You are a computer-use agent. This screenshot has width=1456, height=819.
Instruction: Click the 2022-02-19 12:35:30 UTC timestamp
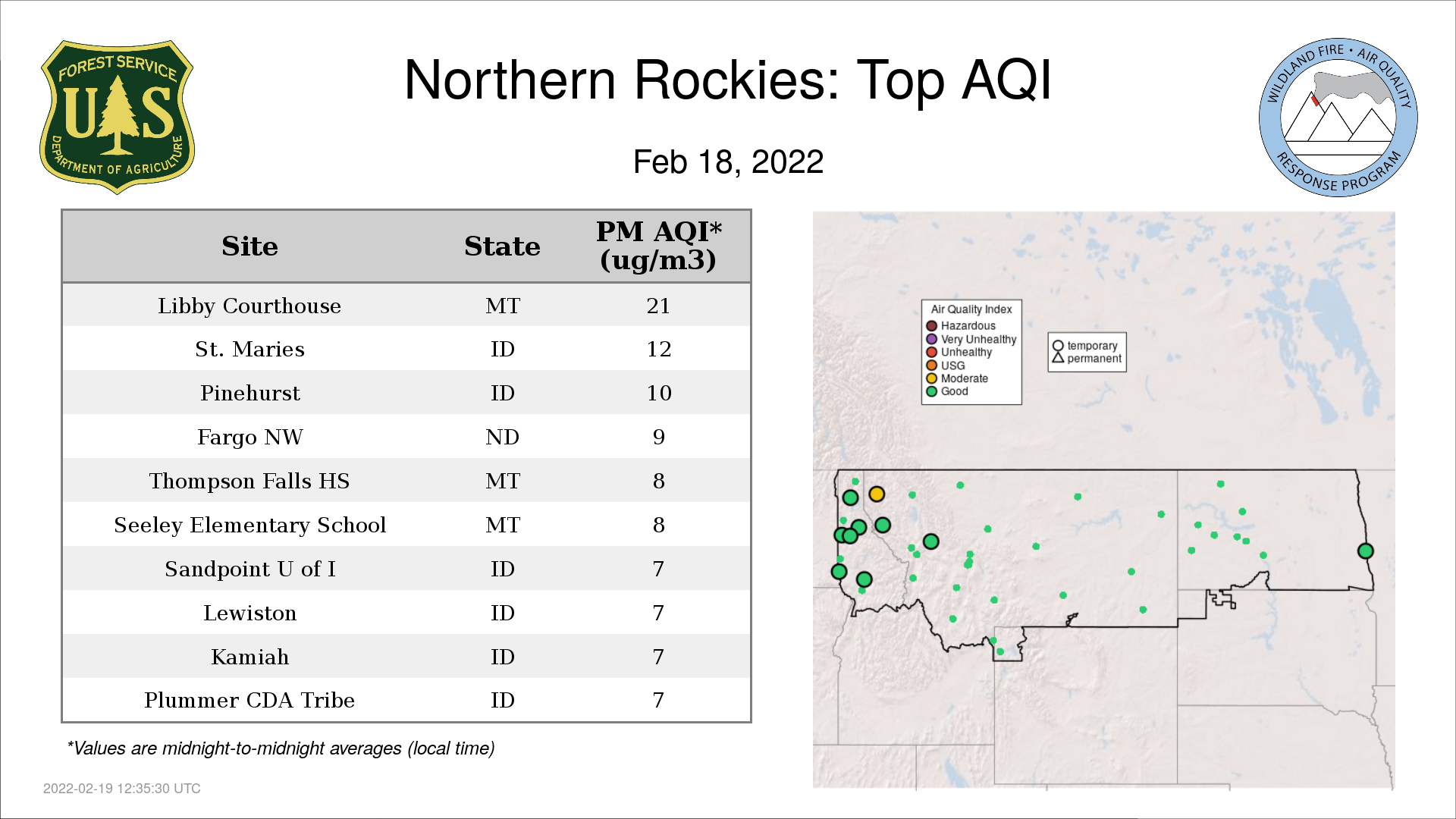coord(122,789)
